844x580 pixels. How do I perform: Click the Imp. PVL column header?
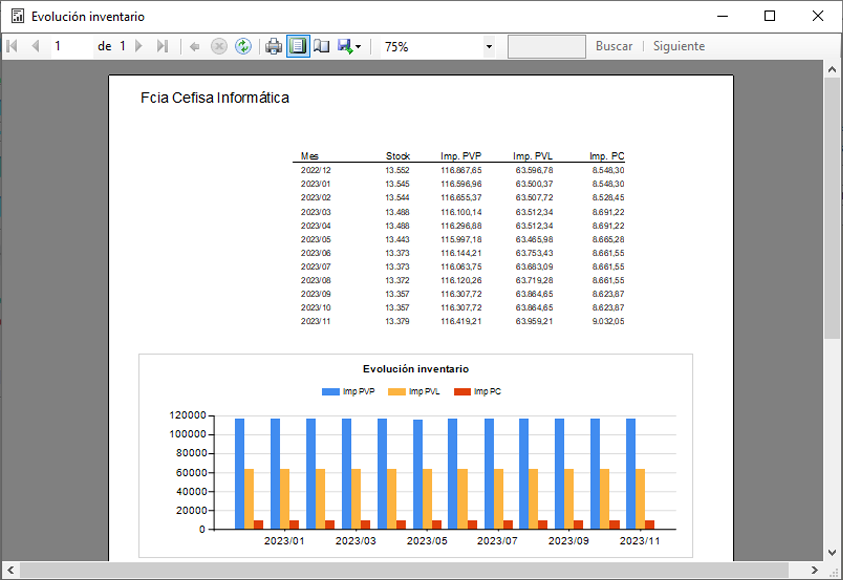tap(533, 156)
